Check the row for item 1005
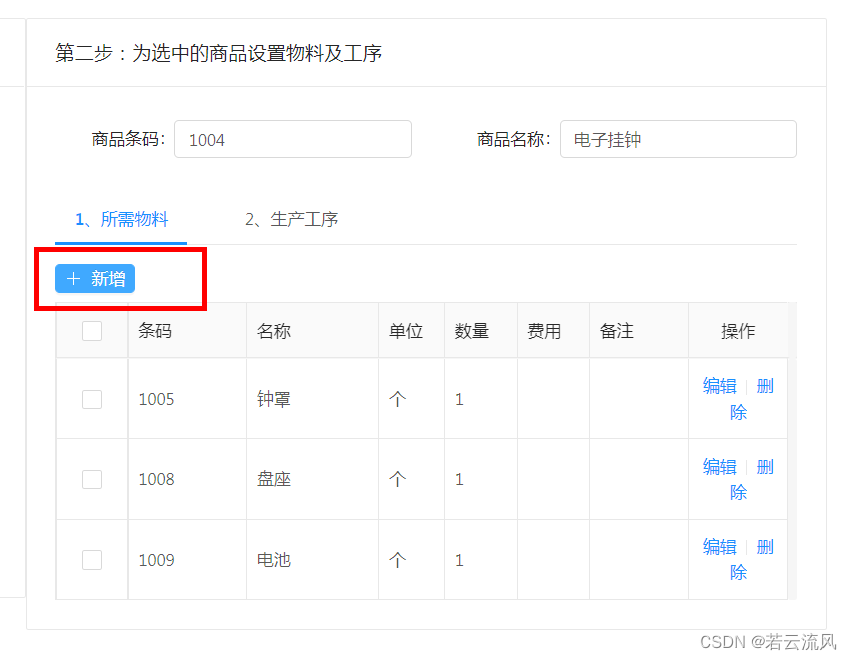This screenshot has height=660, width=852. (92, 399)
